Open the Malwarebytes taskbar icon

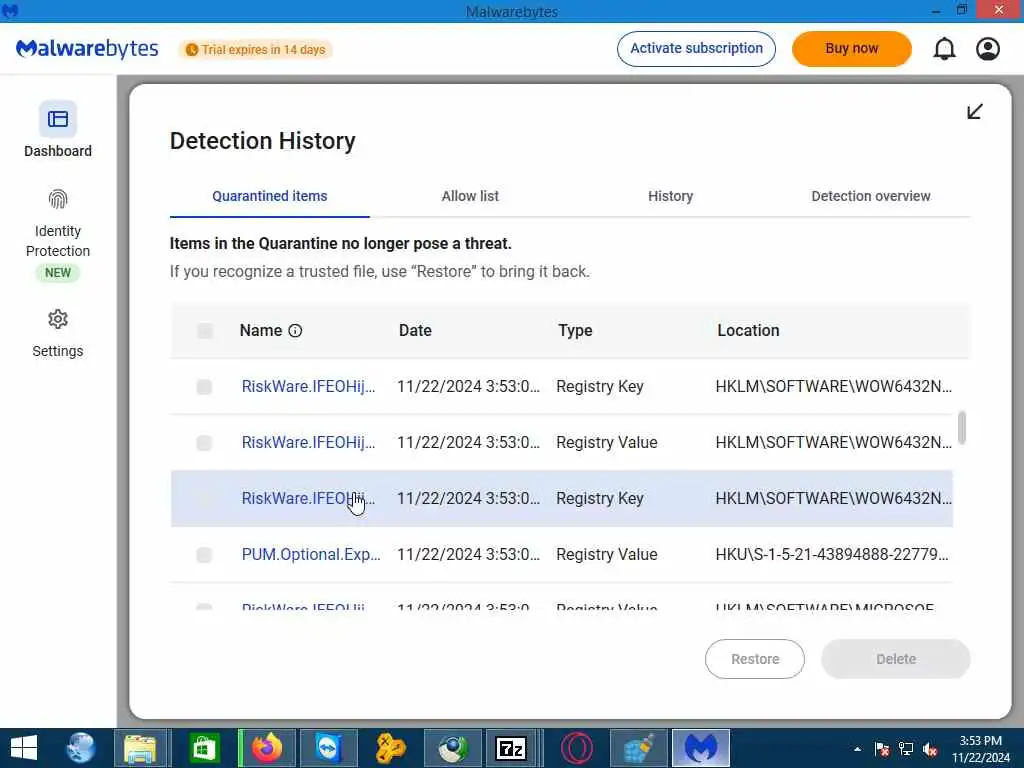701,748
